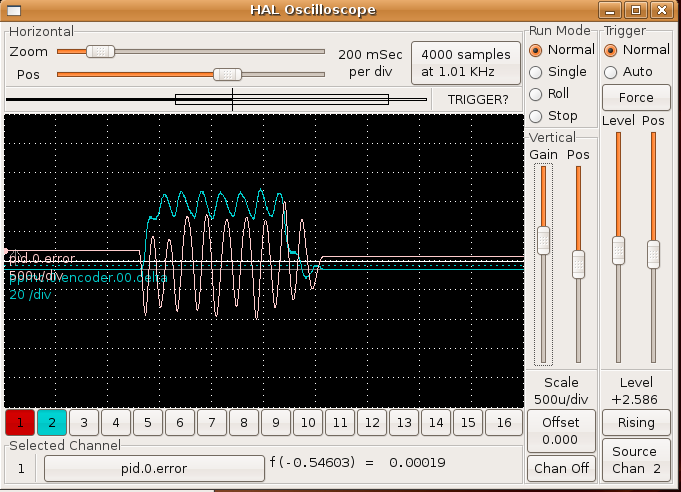Click the horizontal Zoom slider handle
Image resolution: width=681 pixels, height=492 pixels.
tap(100, 52)
